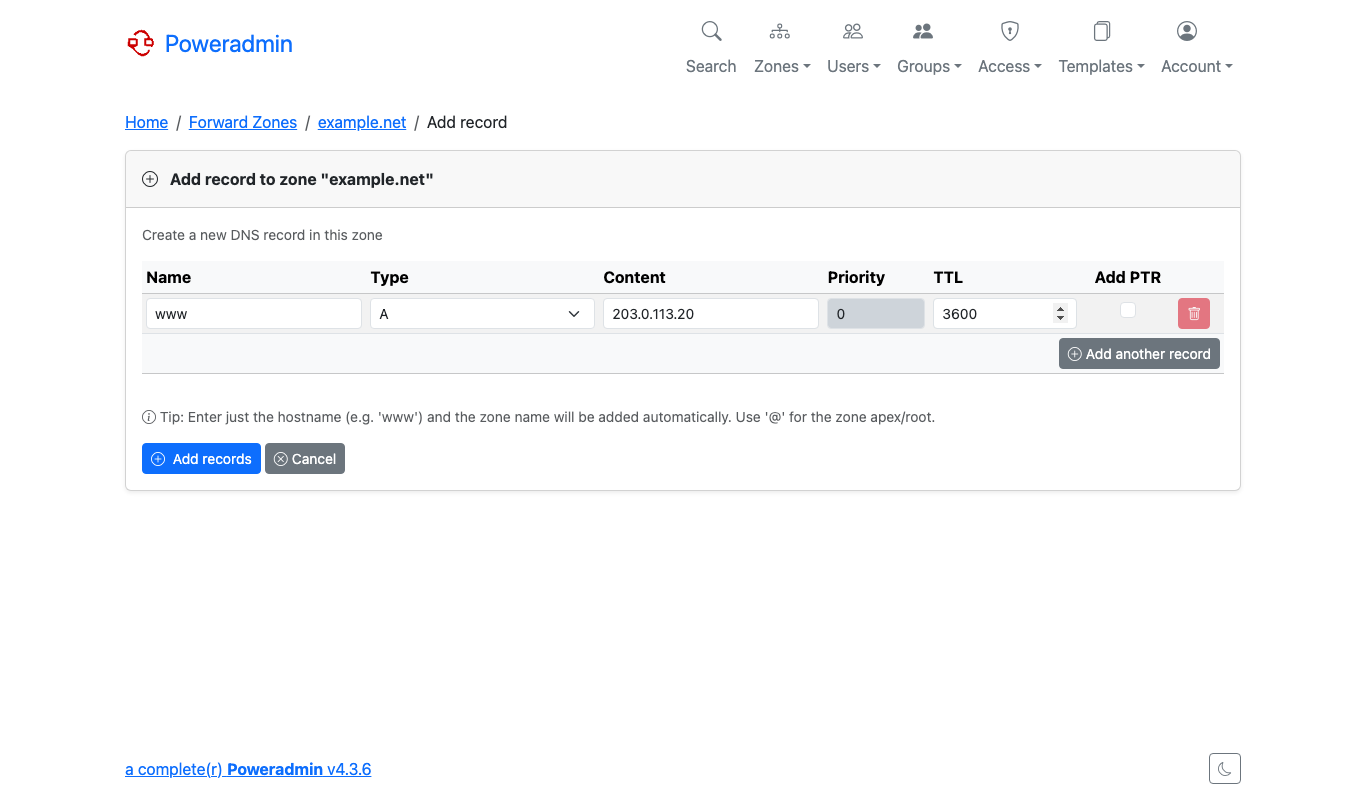Click the Search magnifier icon
This screenshot has width=1366, height=800.
pyautogui.click(x=711, y=31)
